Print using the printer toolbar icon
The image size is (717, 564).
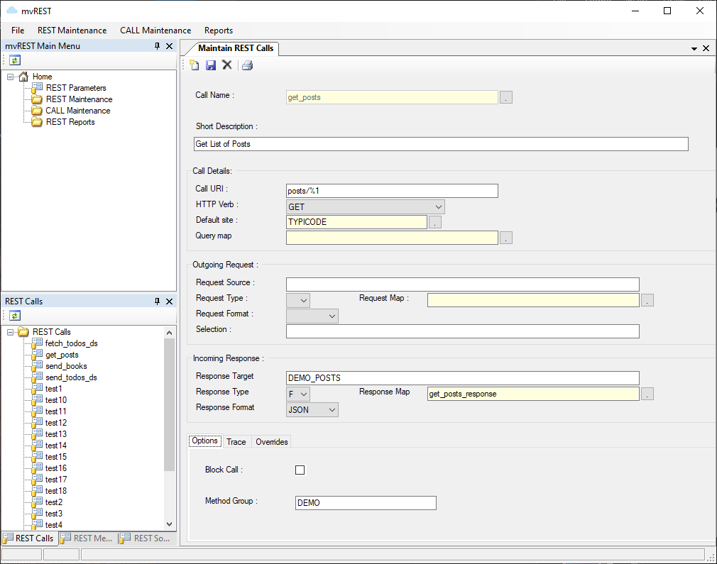click(x=247, y=66)
